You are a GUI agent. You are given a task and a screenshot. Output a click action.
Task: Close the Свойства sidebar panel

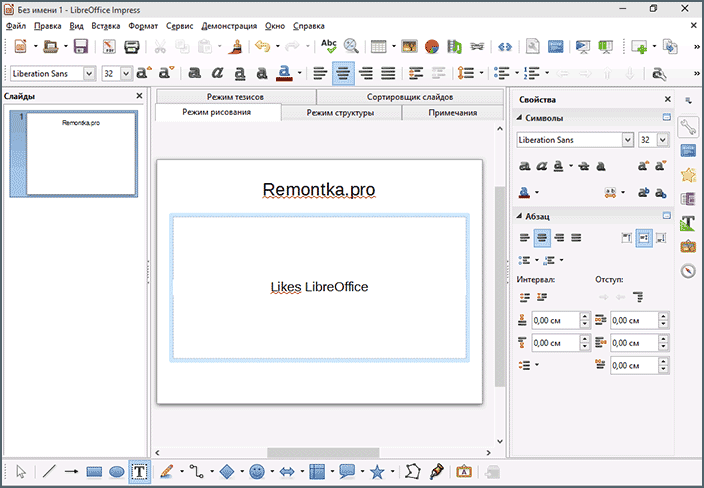pos(667,99)
